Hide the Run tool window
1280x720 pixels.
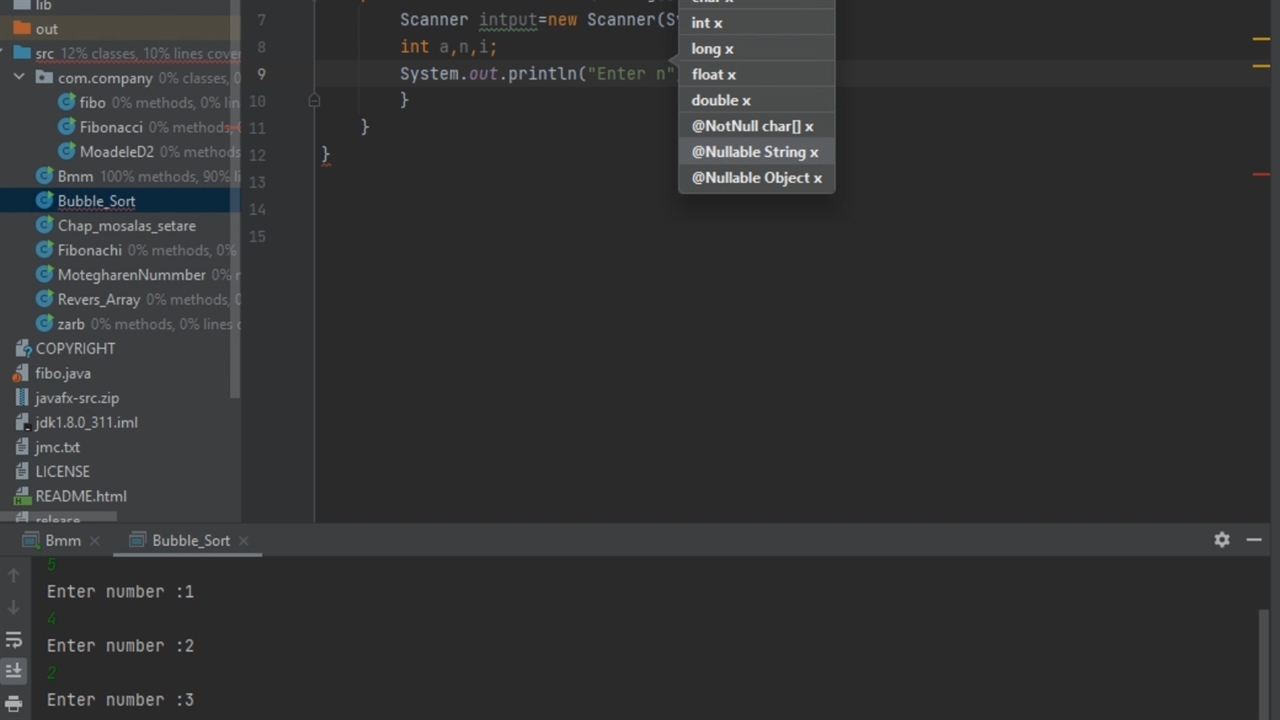(x=1254, y=540)
